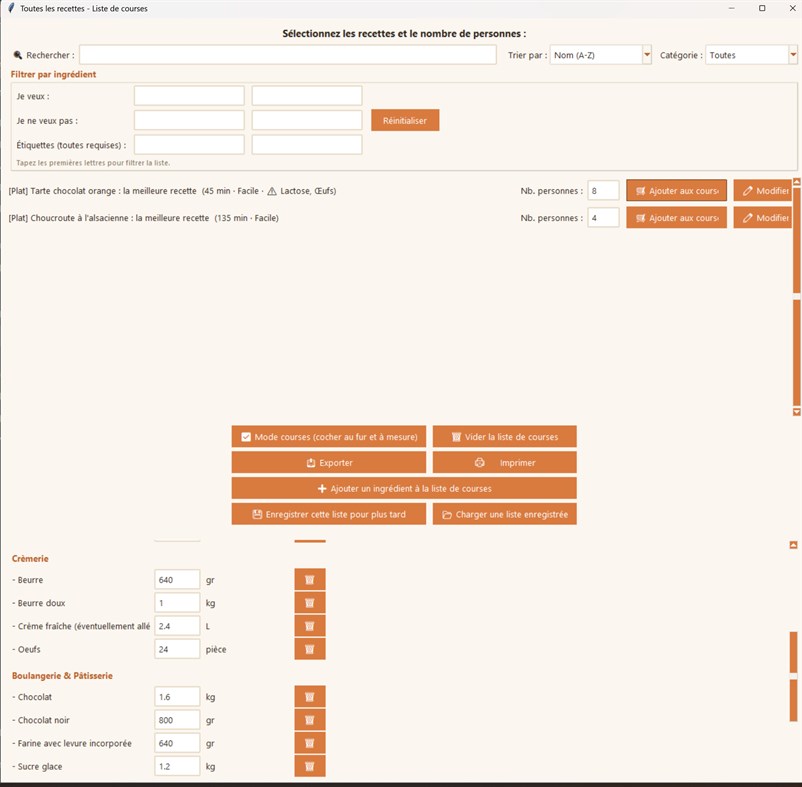Screen dimensions: 802x787
Task: Delete the Chocolat row via trash icon
Action: pos(309,696)
